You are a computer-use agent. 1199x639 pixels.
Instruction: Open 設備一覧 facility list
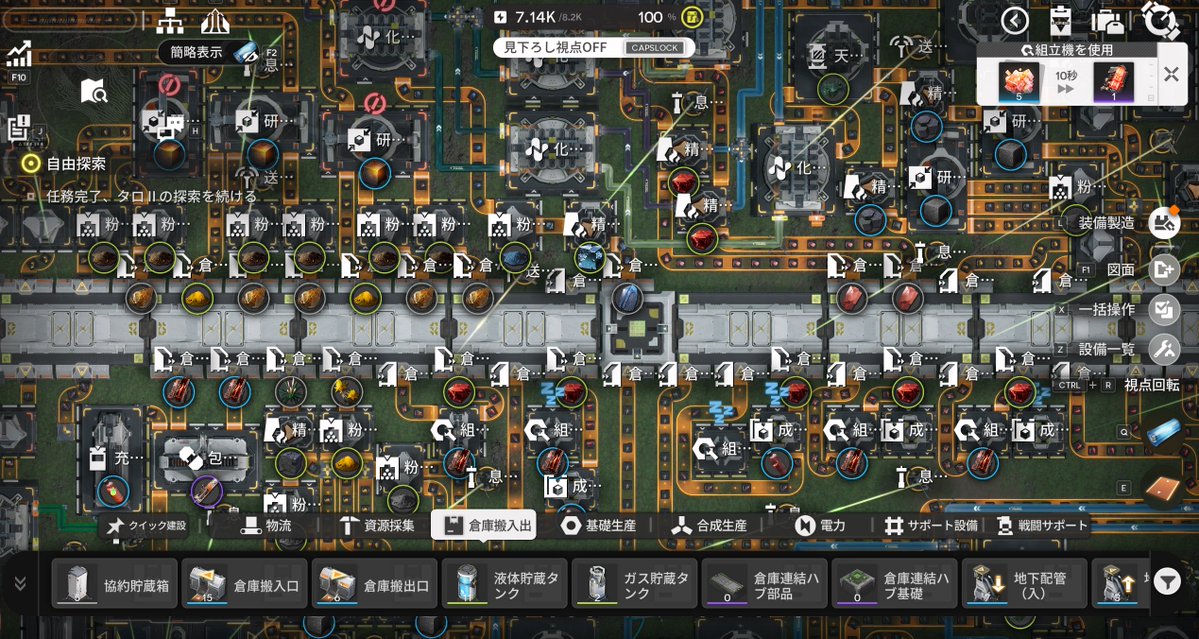point(1164,349)
